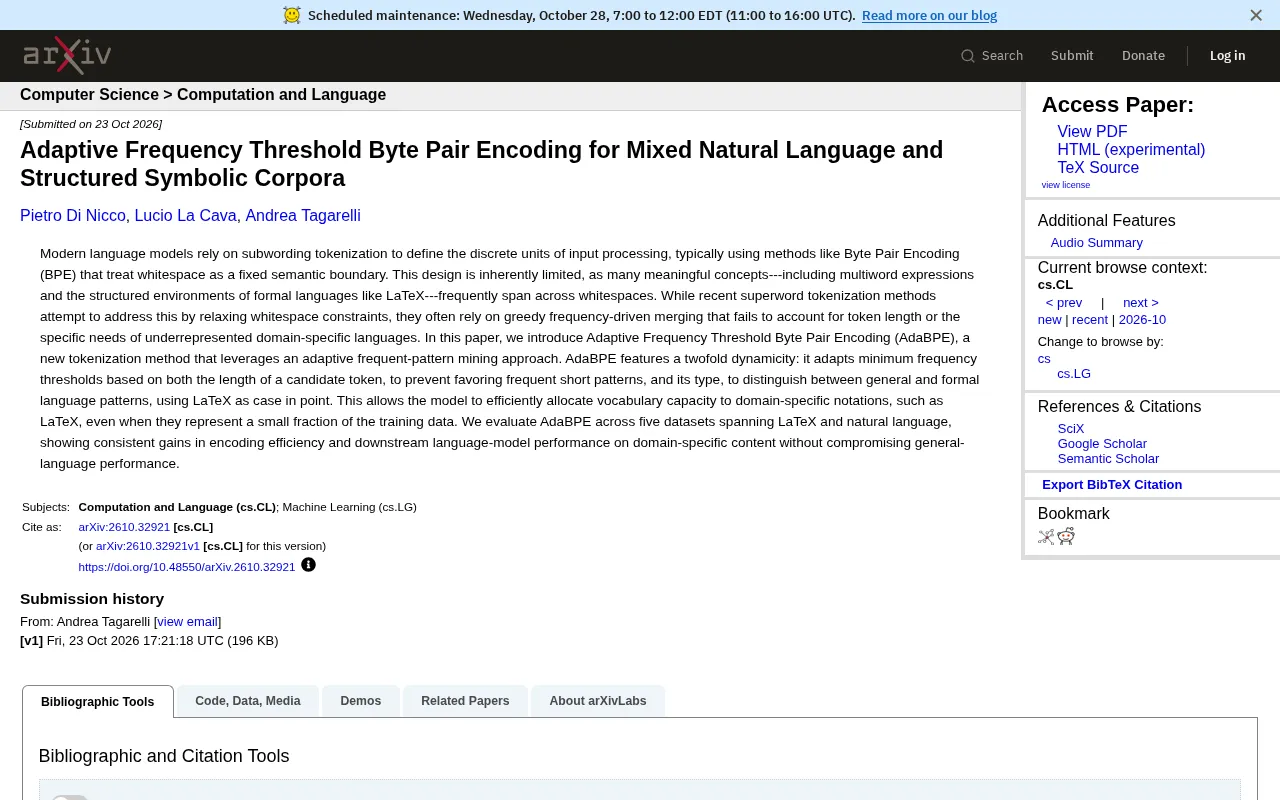This screenshot has width=1280, height=800.
Task: Bookmark paper with BibSonomy icon
Action: [x=1046, y=536]
